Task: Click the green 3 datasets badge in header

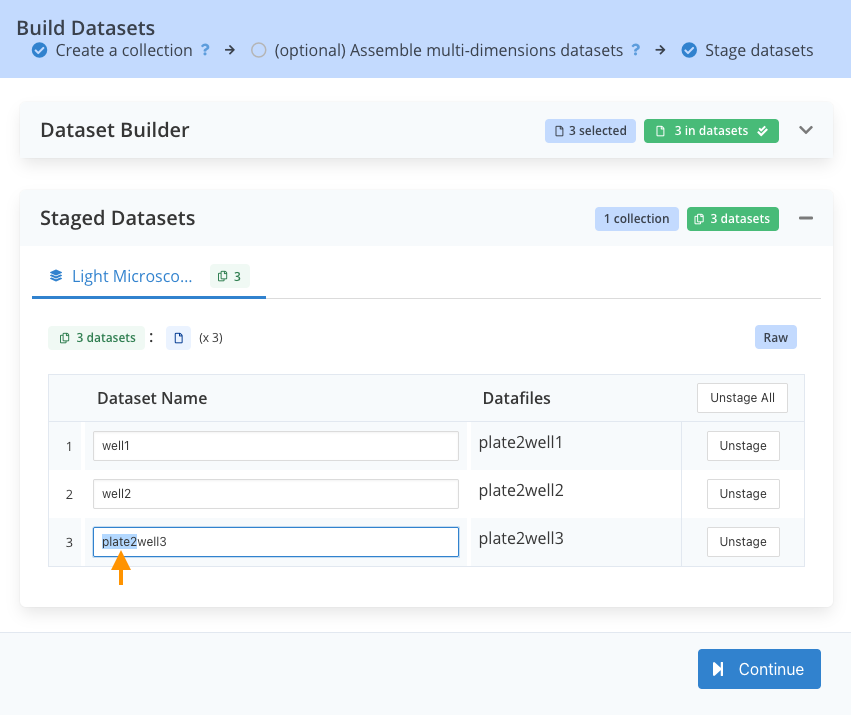Action: tap(733, 219)
